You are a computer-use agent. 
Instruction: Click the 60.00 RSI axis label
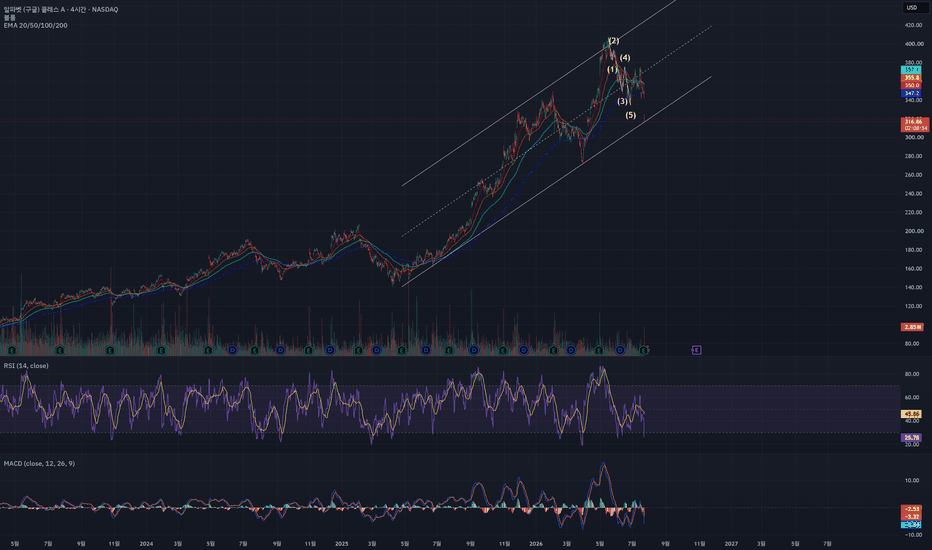coord(912,397)
